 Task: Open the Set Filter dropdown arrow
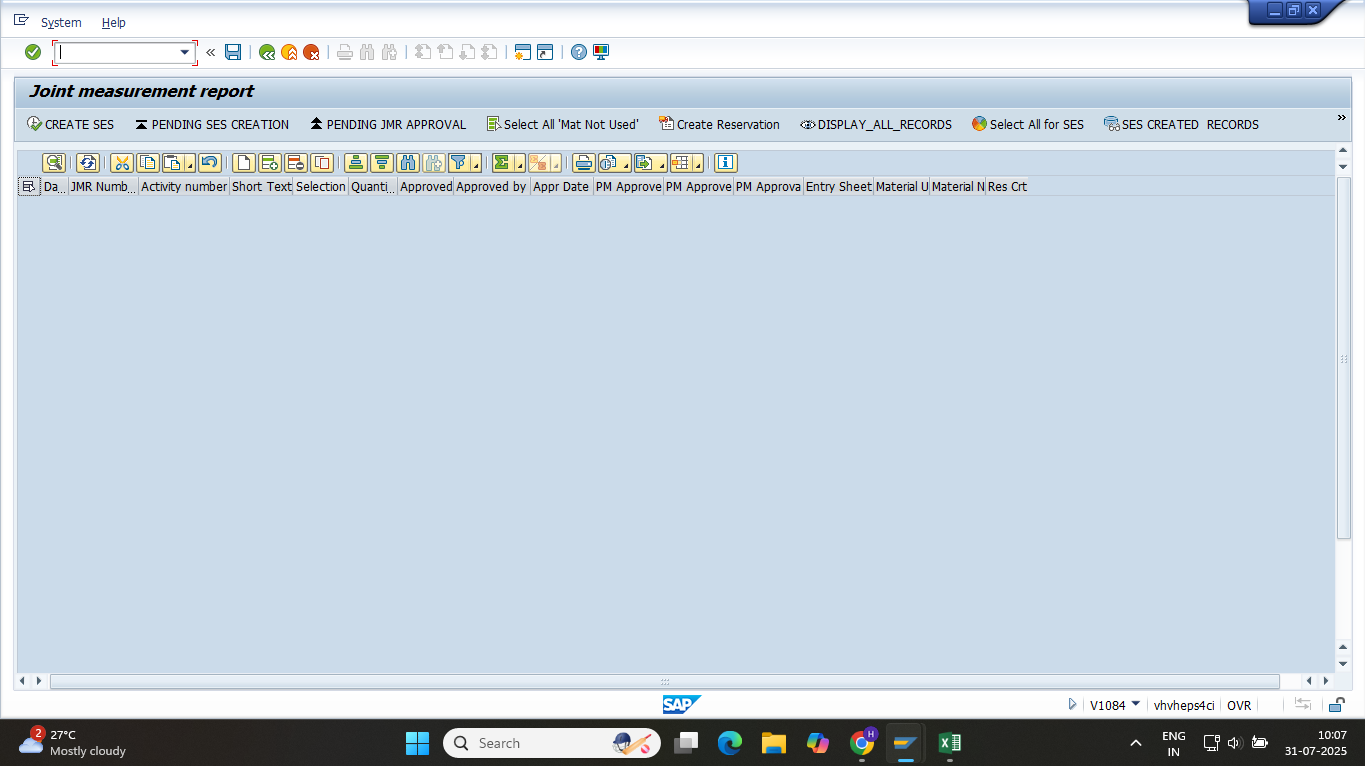pyautogui.click(x=475, y=164)
